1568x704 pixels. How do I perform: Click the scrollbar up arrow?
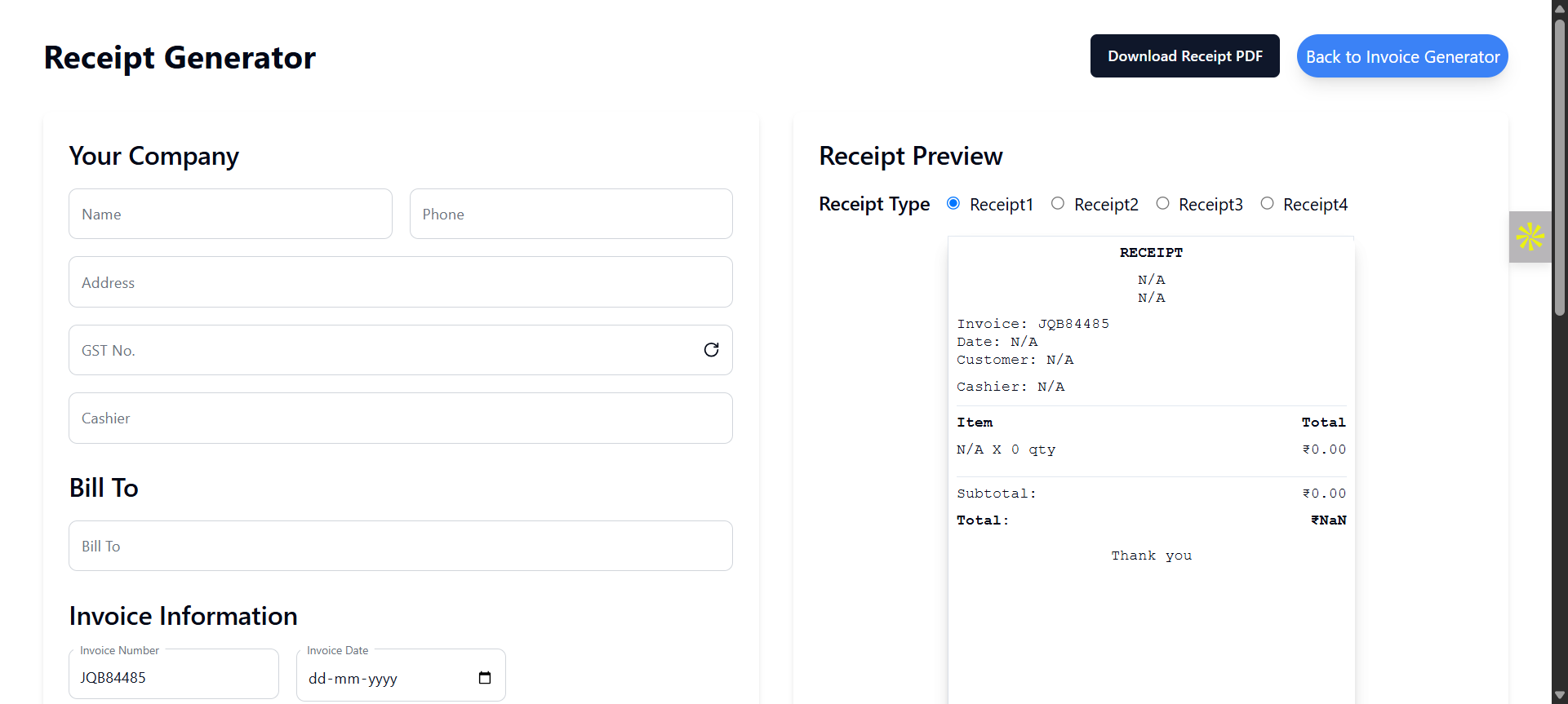click(x=1560, y=7)
